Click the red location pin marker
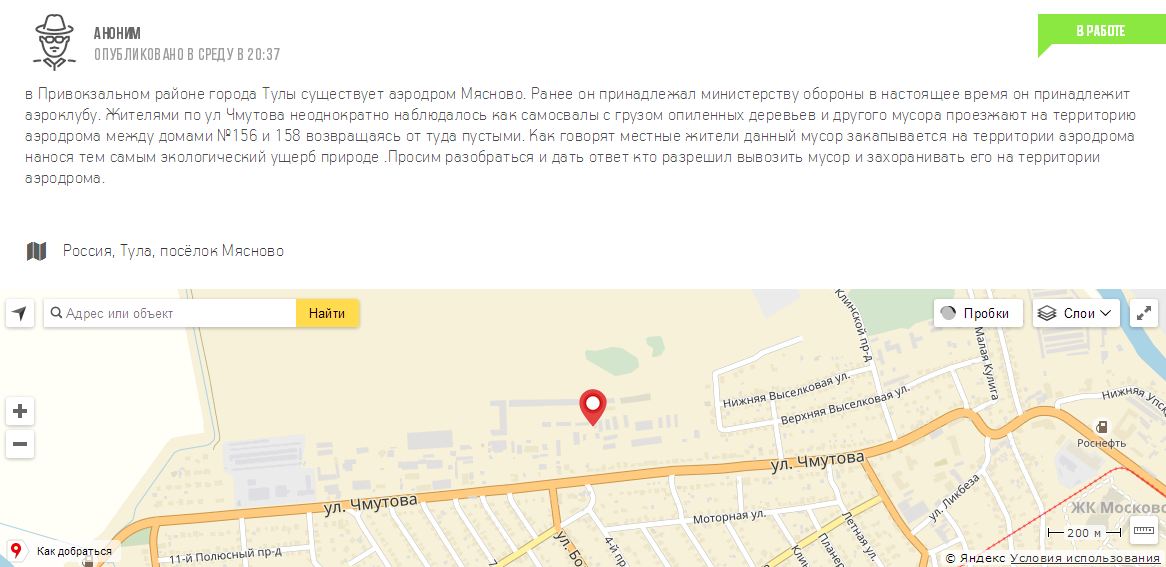The height and width of the screenshot is (567, 1166). click(x=593, y=407)
